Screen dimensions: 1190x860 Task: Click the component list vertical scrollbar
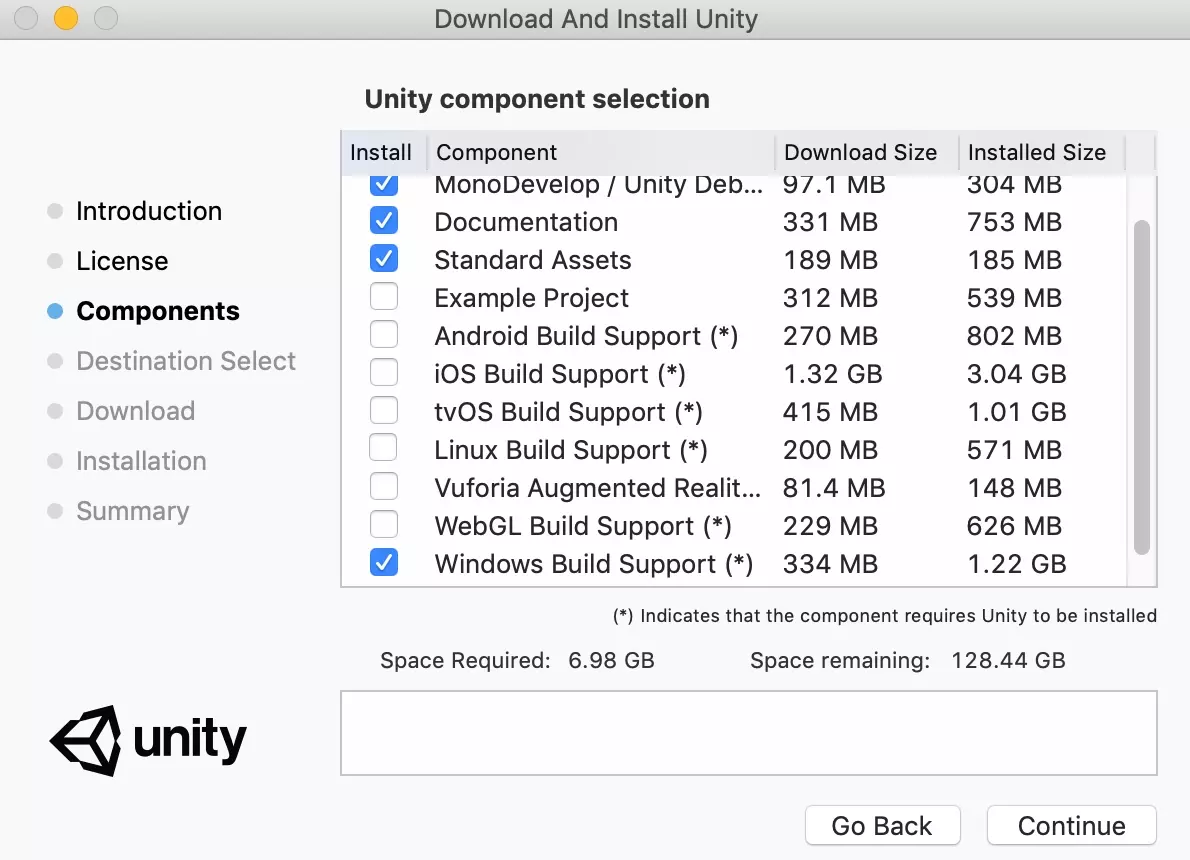(1141, 385)
